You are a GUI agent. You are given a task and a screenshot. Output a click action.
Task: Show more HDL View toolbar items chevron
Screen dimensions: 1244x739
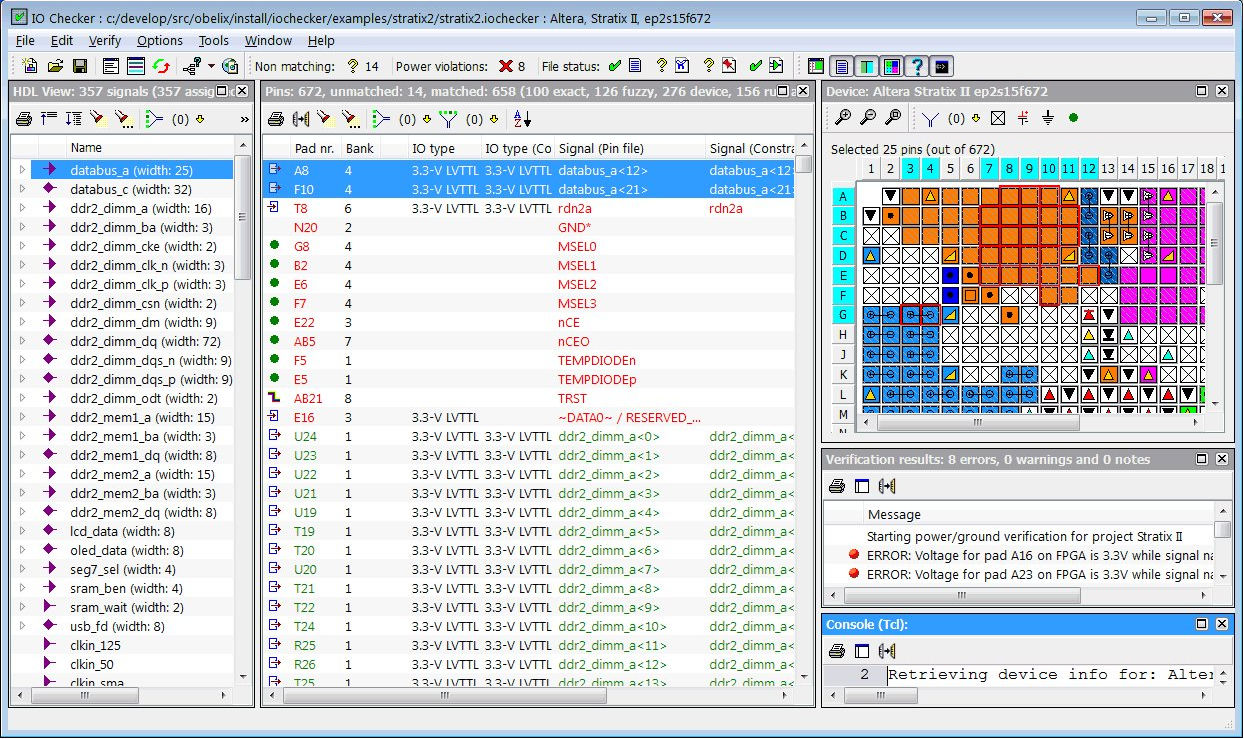click(x=245, y=119)
